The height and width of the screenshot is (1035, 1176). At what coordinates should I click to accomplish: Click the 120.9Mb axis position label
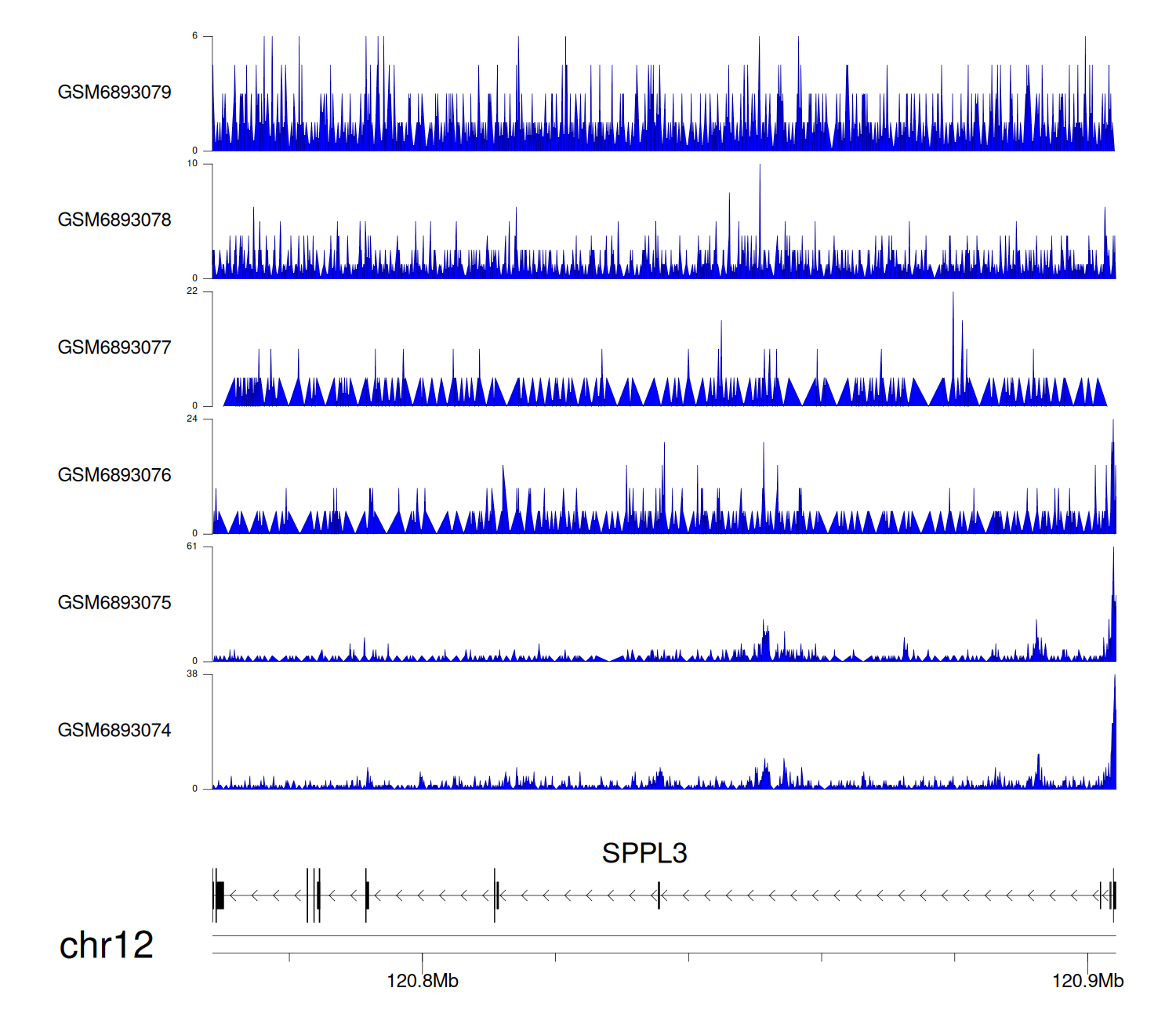point(1087,981)
